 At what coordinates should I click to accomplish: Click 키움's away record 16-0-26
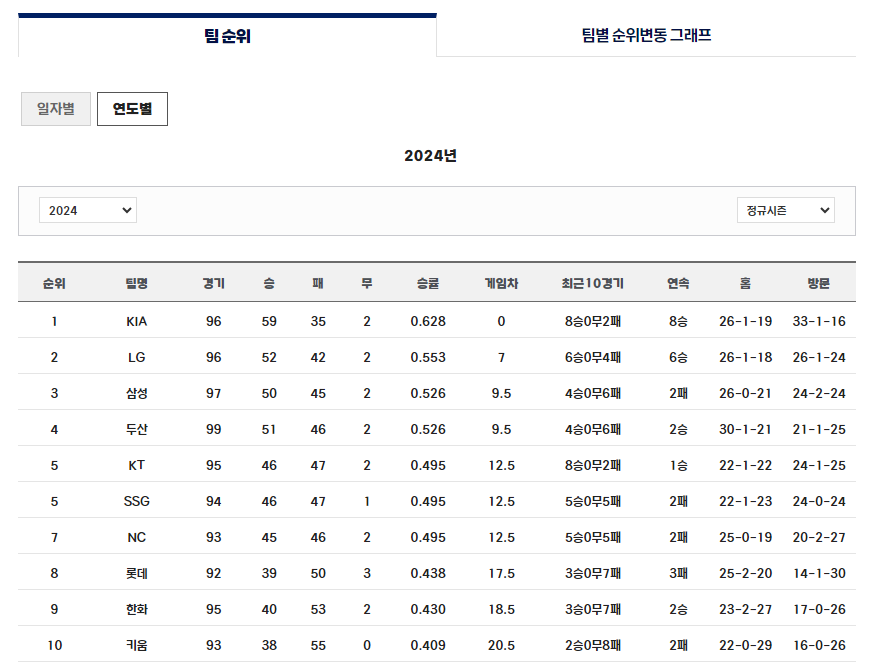819,645
